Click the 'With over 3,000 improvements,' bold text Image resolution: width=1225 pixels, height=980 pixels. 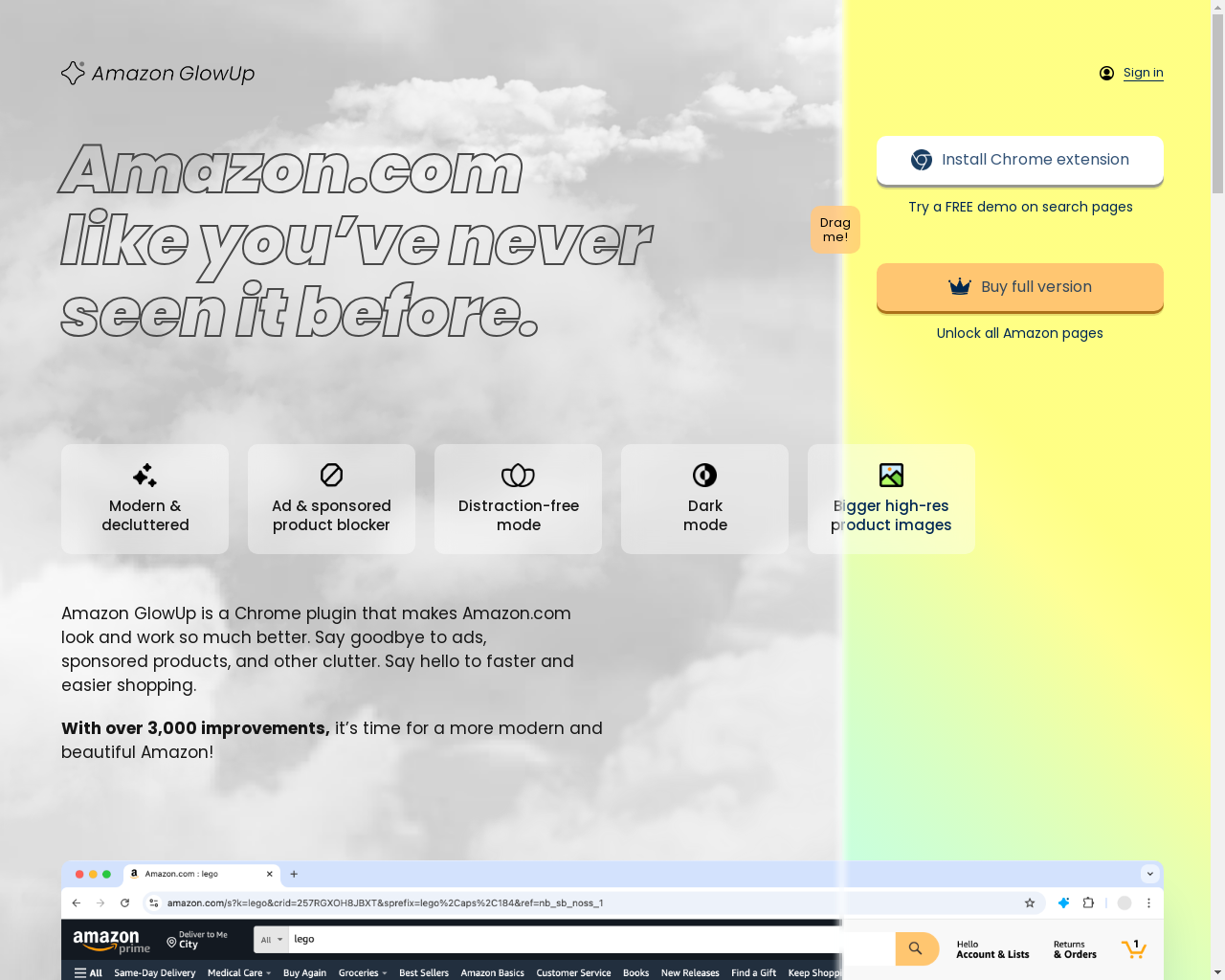tap(195, 728)
